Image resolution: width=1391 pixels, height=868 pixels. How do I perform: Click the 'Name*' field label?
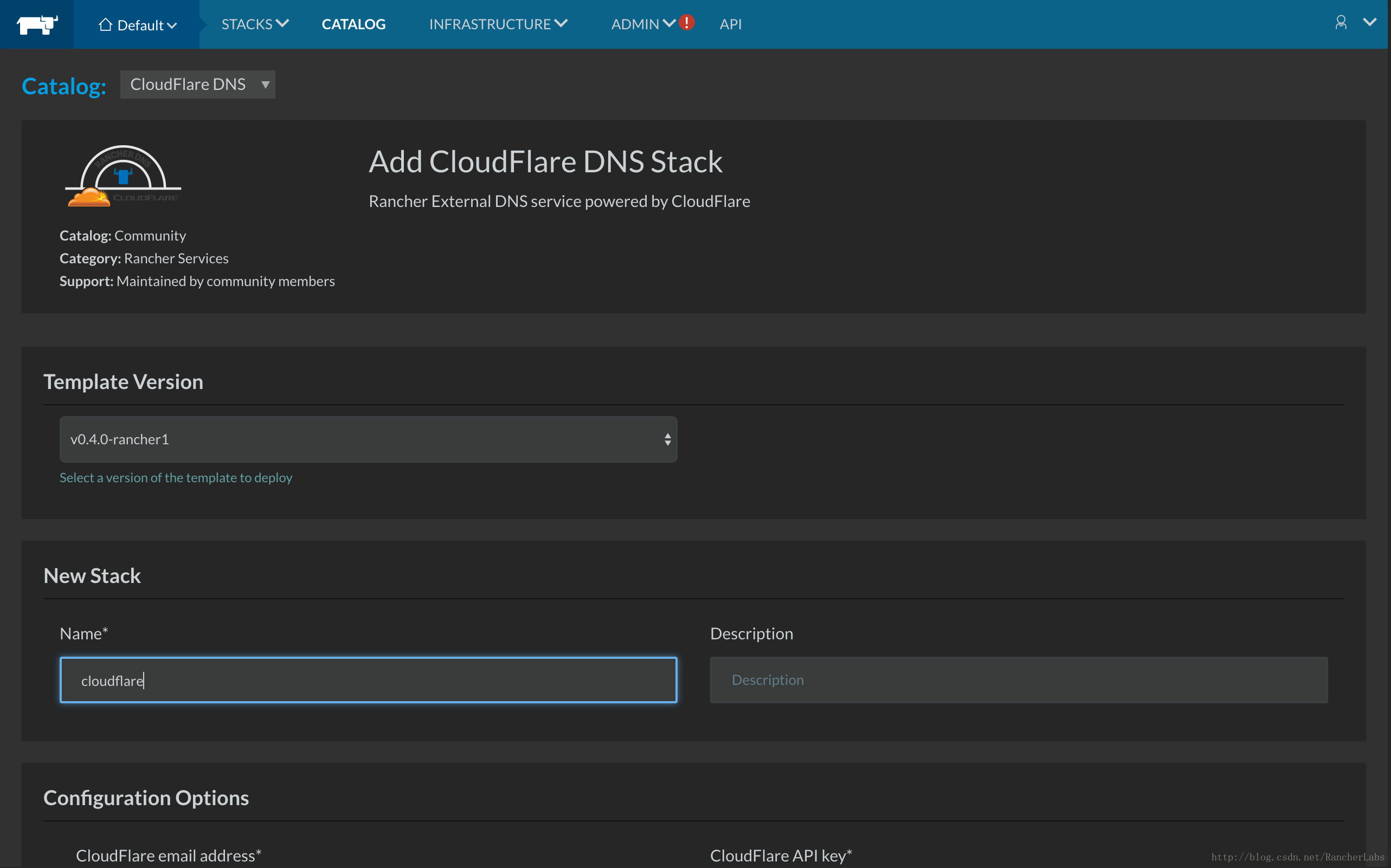point(84,633)
